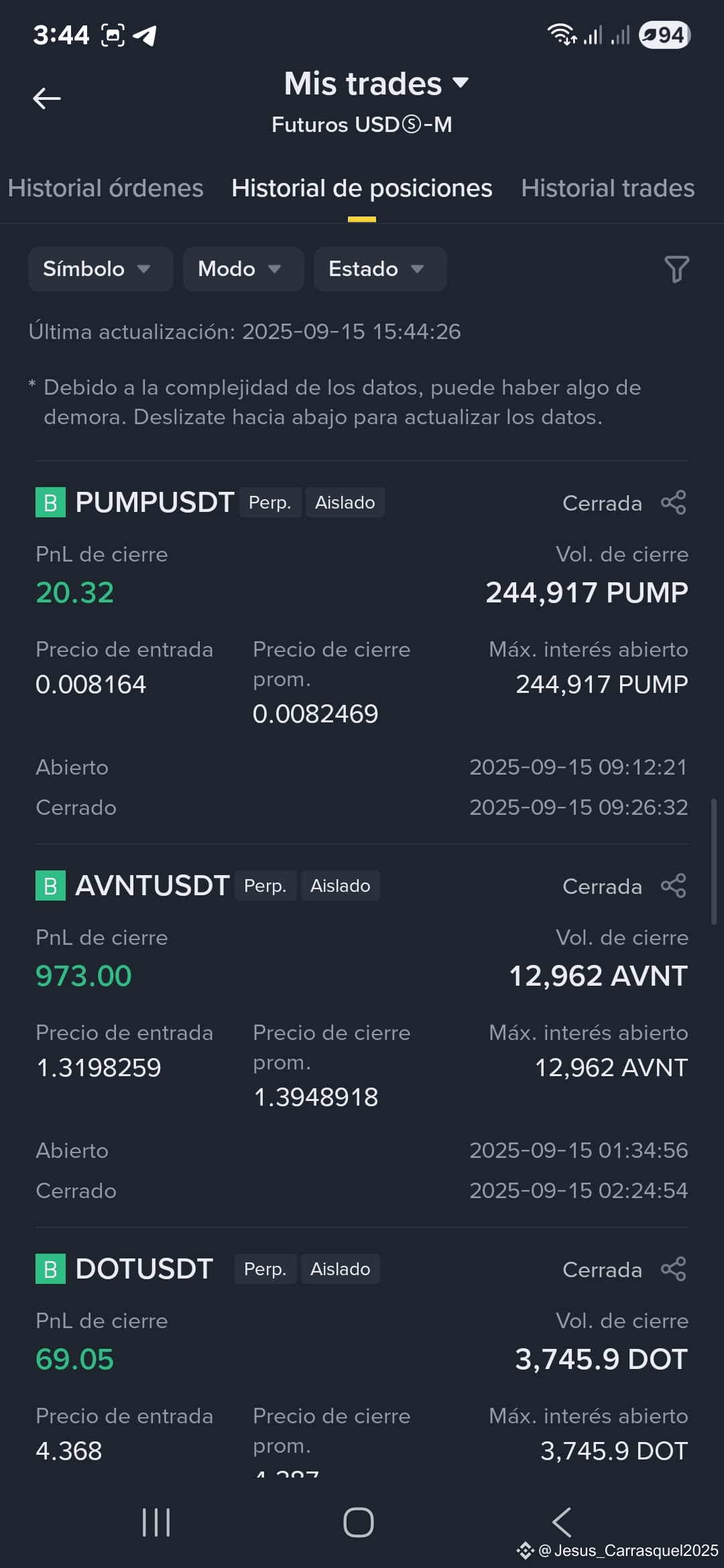Open Android recent apps button
The width and height of the screenshot is (724, 1568).
[x=156, y=1522]
